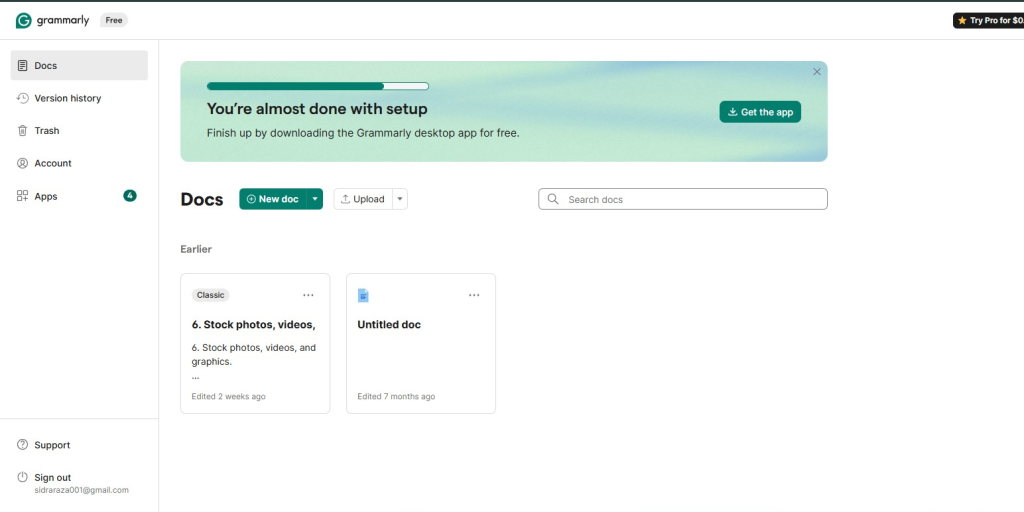Open the Support link
Viewport: 1024px width, 512px height.
52,445
